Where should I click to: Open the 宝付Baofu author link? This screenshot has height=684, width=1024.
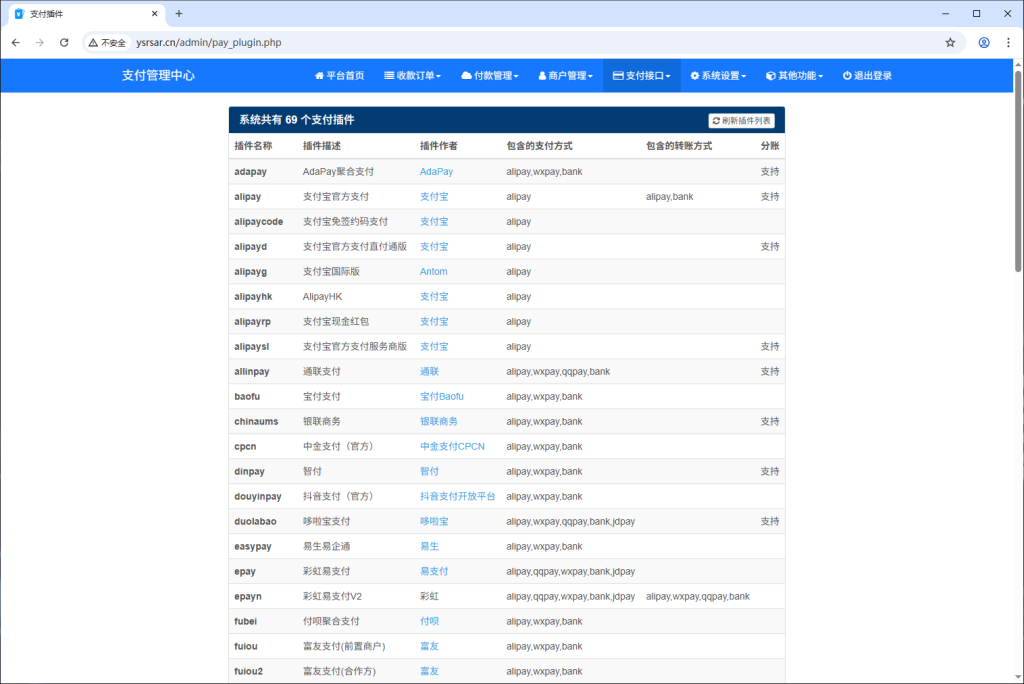(441, 397)
